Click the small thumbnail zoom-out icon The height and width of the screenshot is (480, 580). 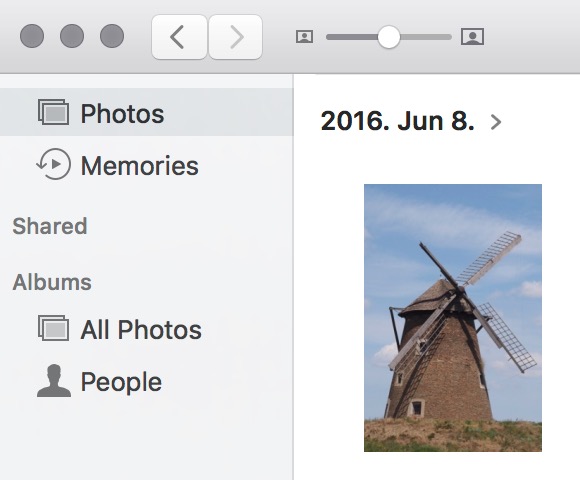[x=304, y=37]
